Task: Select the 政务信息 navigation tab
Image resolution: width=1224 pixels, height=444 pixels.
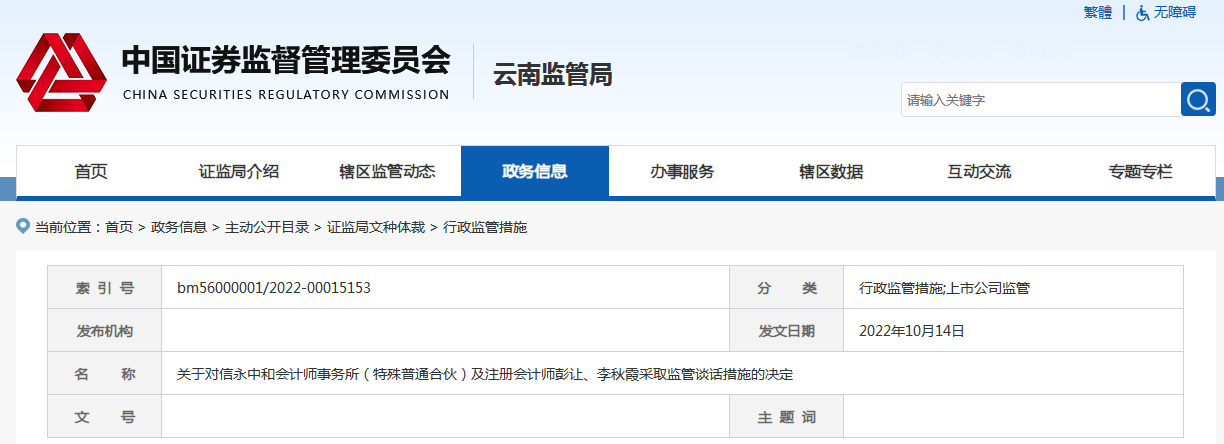Action: 535,171
